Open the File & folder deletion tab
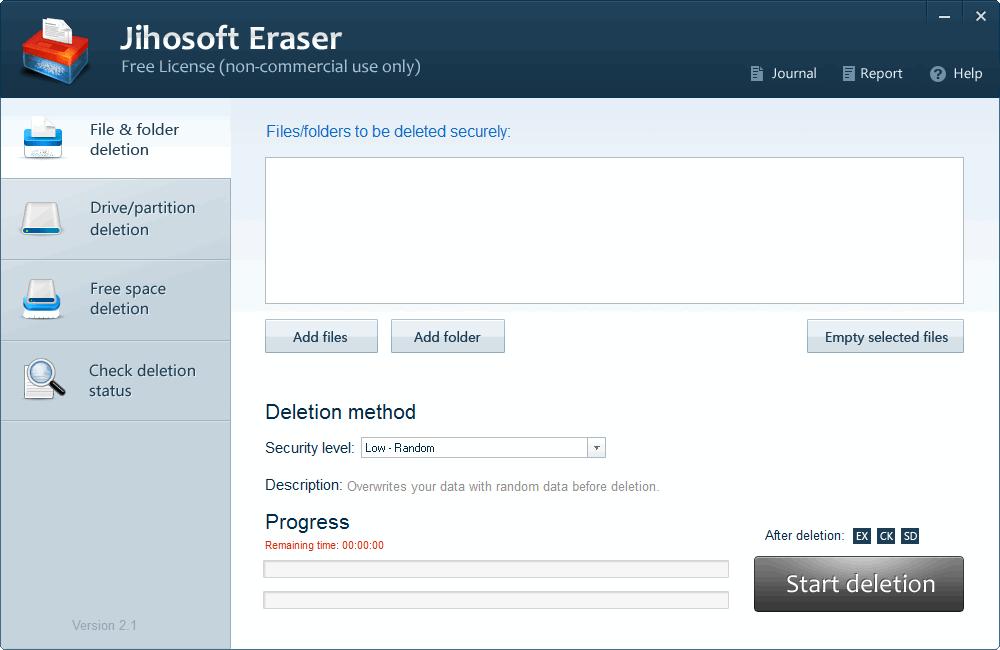Image resolution: width=1000 pixels, height=650 pixels. 116,138
